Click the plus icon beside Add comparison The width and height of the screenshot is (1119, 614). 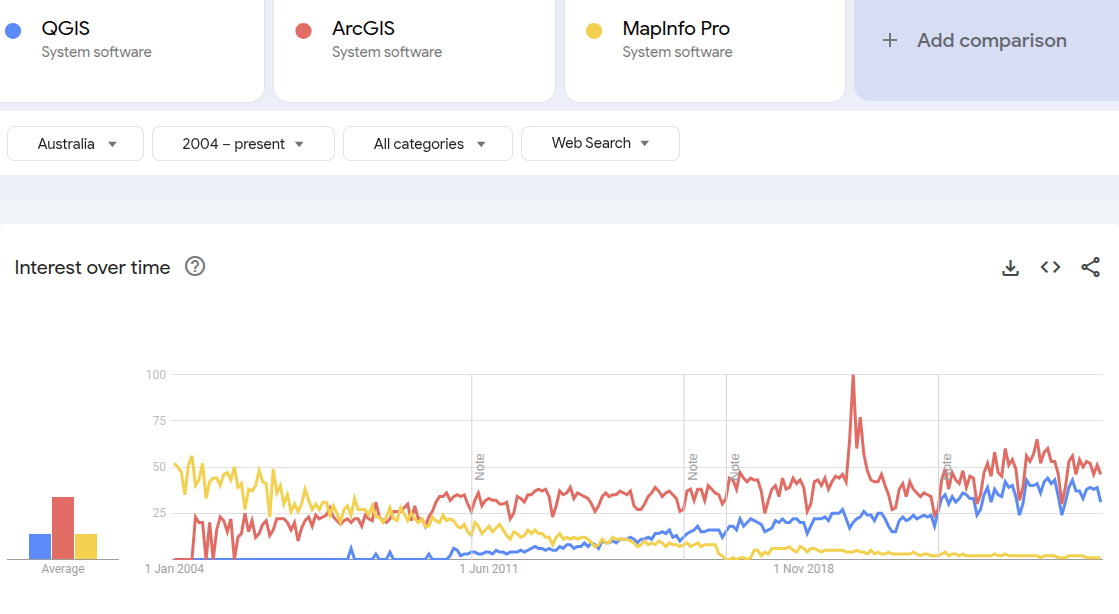[x=889, y=40]
